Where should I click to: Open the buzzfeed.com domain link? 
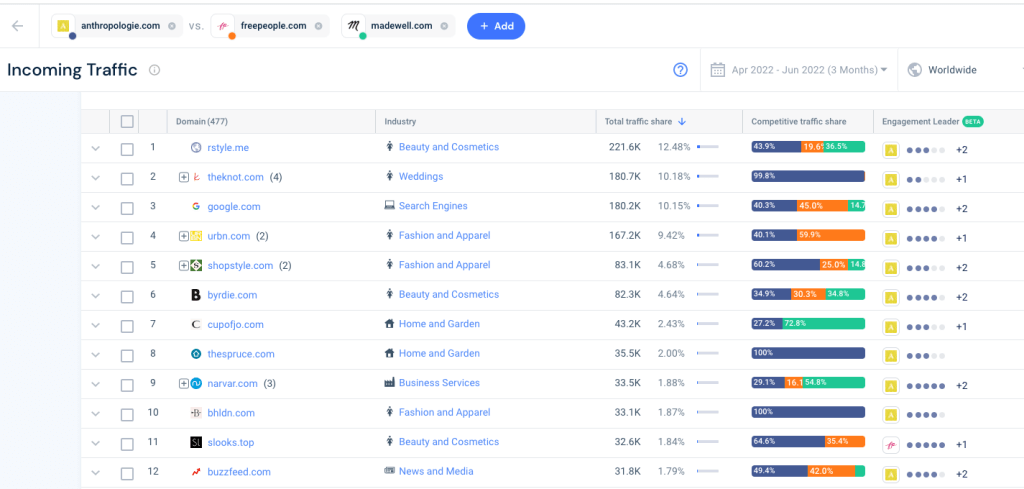[239, 472]
